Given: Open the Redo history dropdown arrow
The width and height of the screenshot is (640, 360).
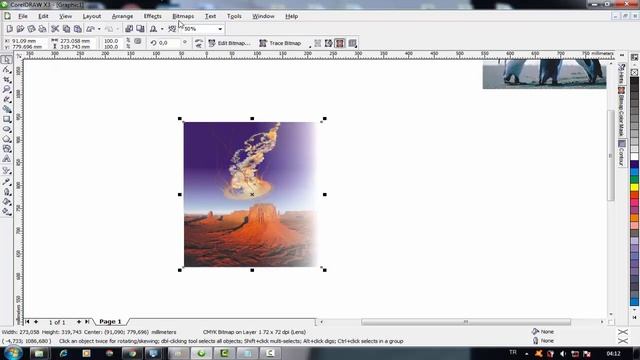Looking at the screenshot, I should point(118,29).
